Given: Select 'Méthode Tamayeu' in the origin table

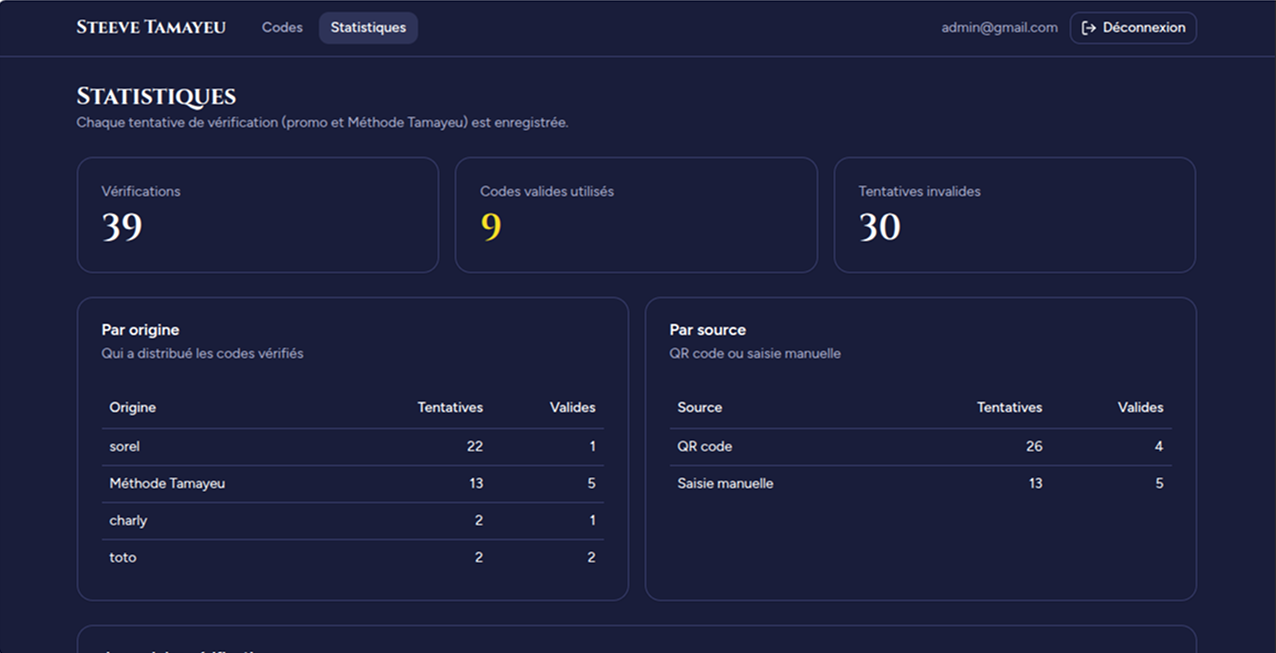Looking at the screenshot, I should 167,483.
